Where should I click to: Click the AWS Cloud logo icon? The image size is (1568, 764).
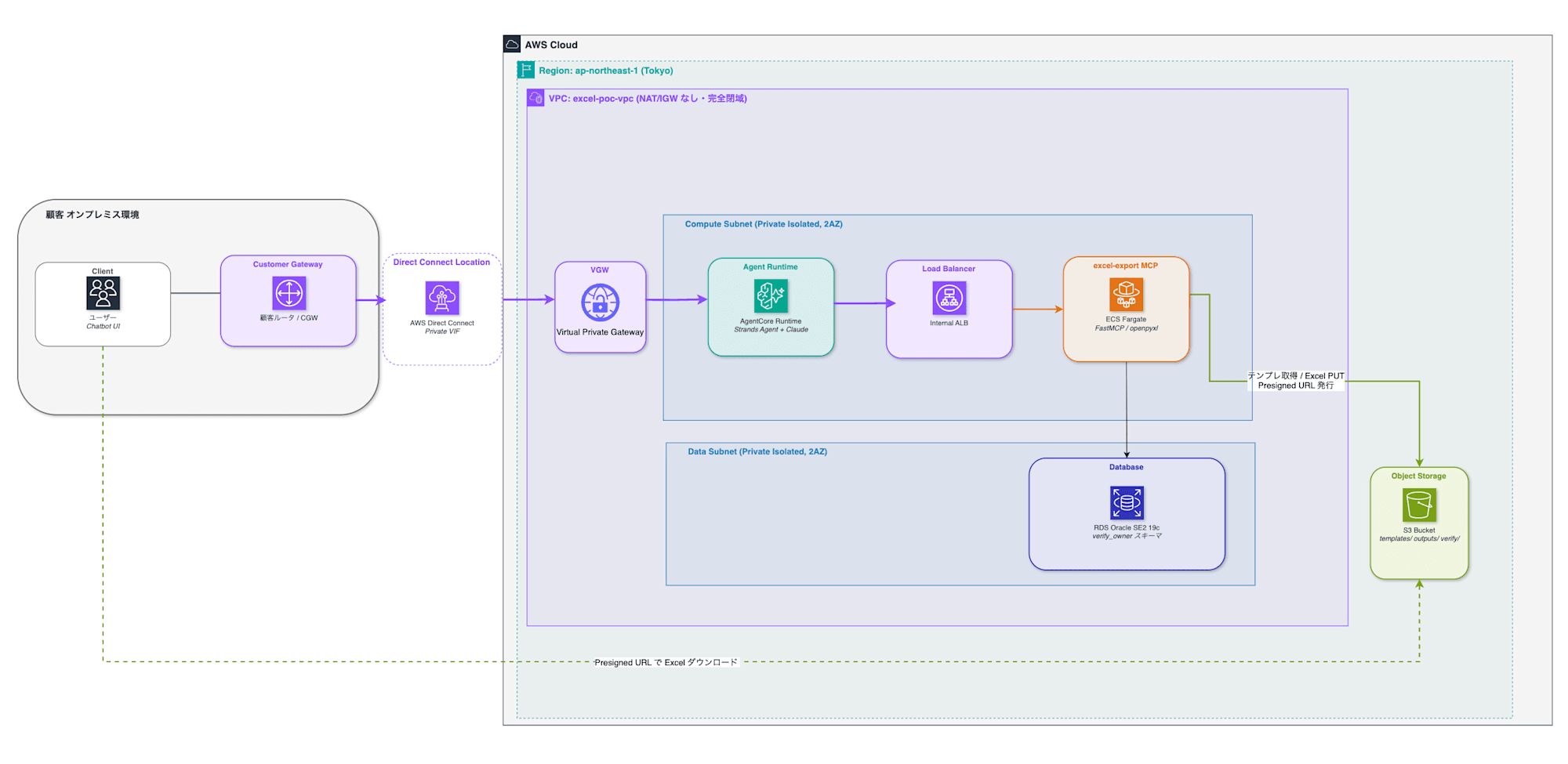512,44
